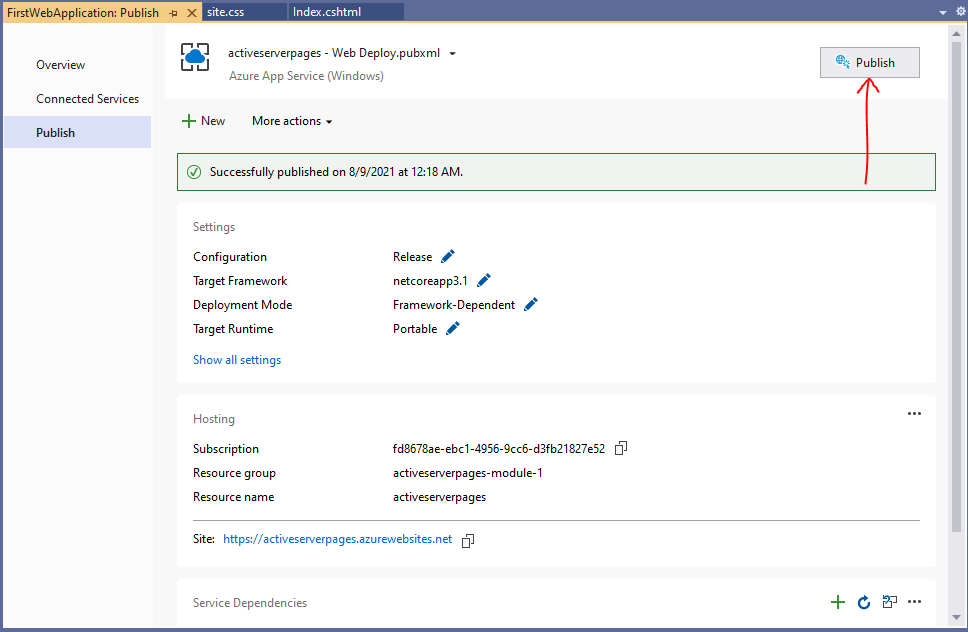Click the vertical scrollbar up arrow
Screen dimensions: 968x632
956,34
